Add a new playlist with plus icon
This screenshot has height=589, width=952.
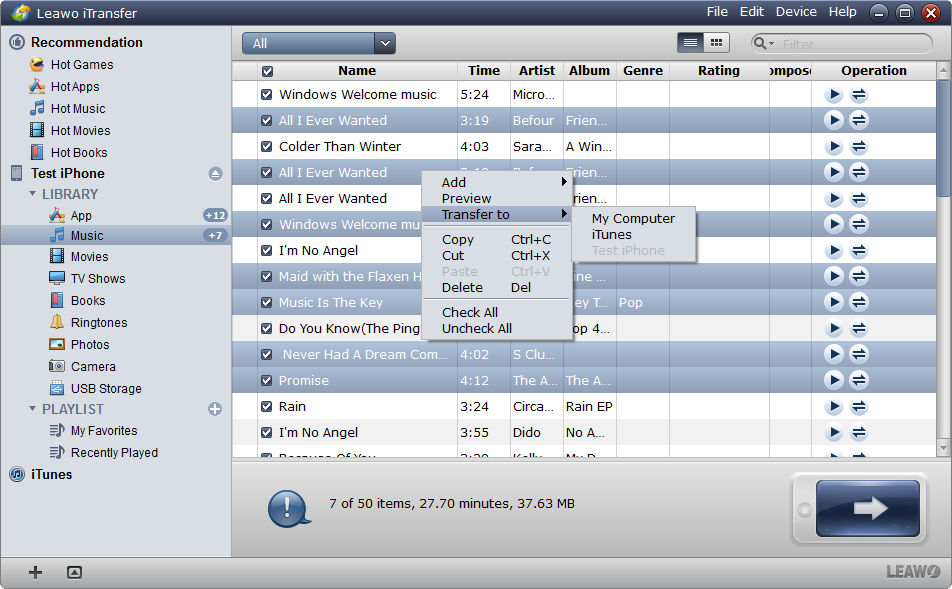pyautogui.click(x=215, y=409)
